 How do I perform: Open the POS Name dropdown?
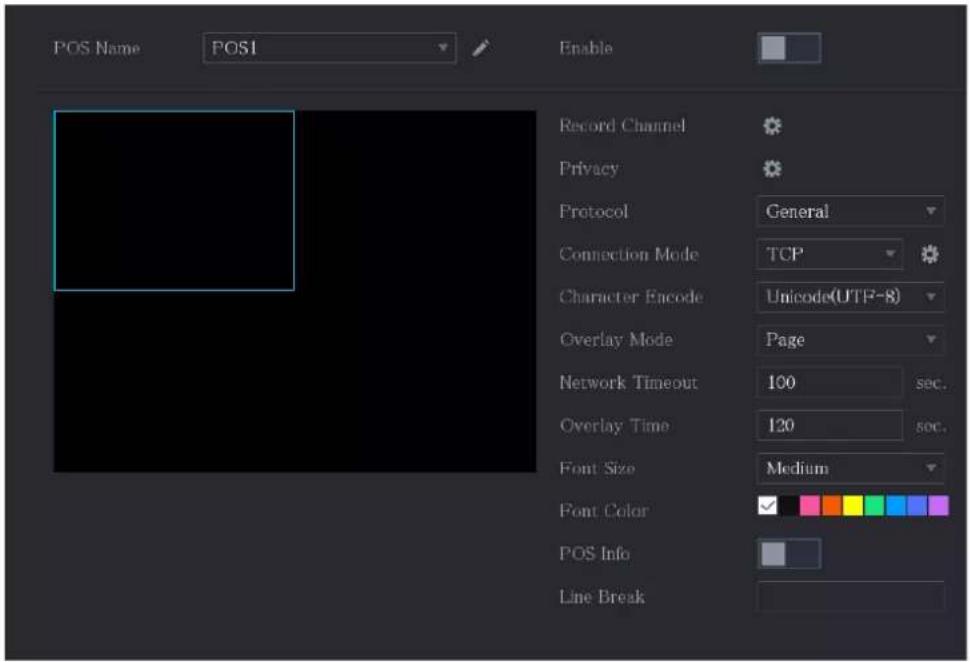(x=329, y=48)
